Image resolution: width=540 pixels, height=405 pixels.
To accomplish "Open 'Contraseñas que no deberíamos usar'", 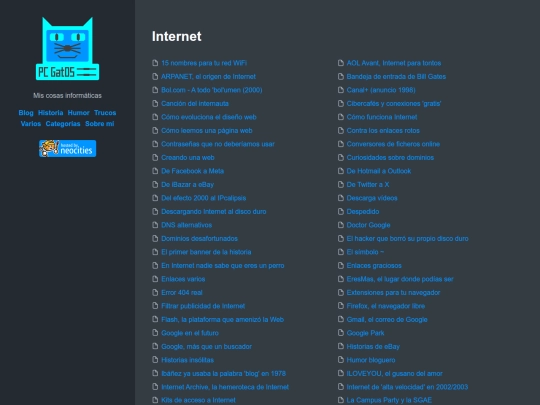I will (x=218, y=144).
